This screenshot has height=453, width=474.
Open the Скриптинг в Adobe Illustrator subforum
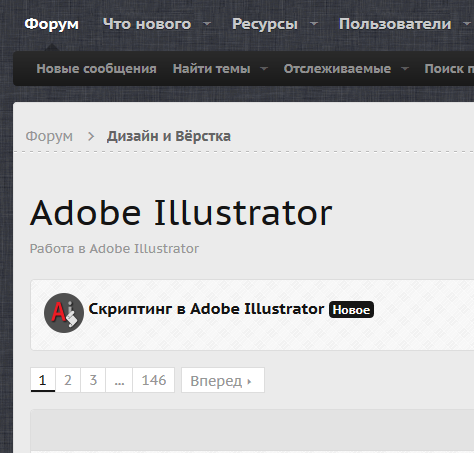[x=206, y=309]
